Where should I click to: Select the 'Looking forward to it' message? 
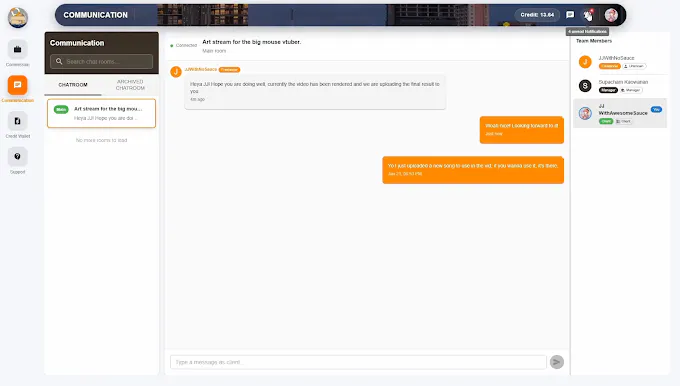point(522,130)
